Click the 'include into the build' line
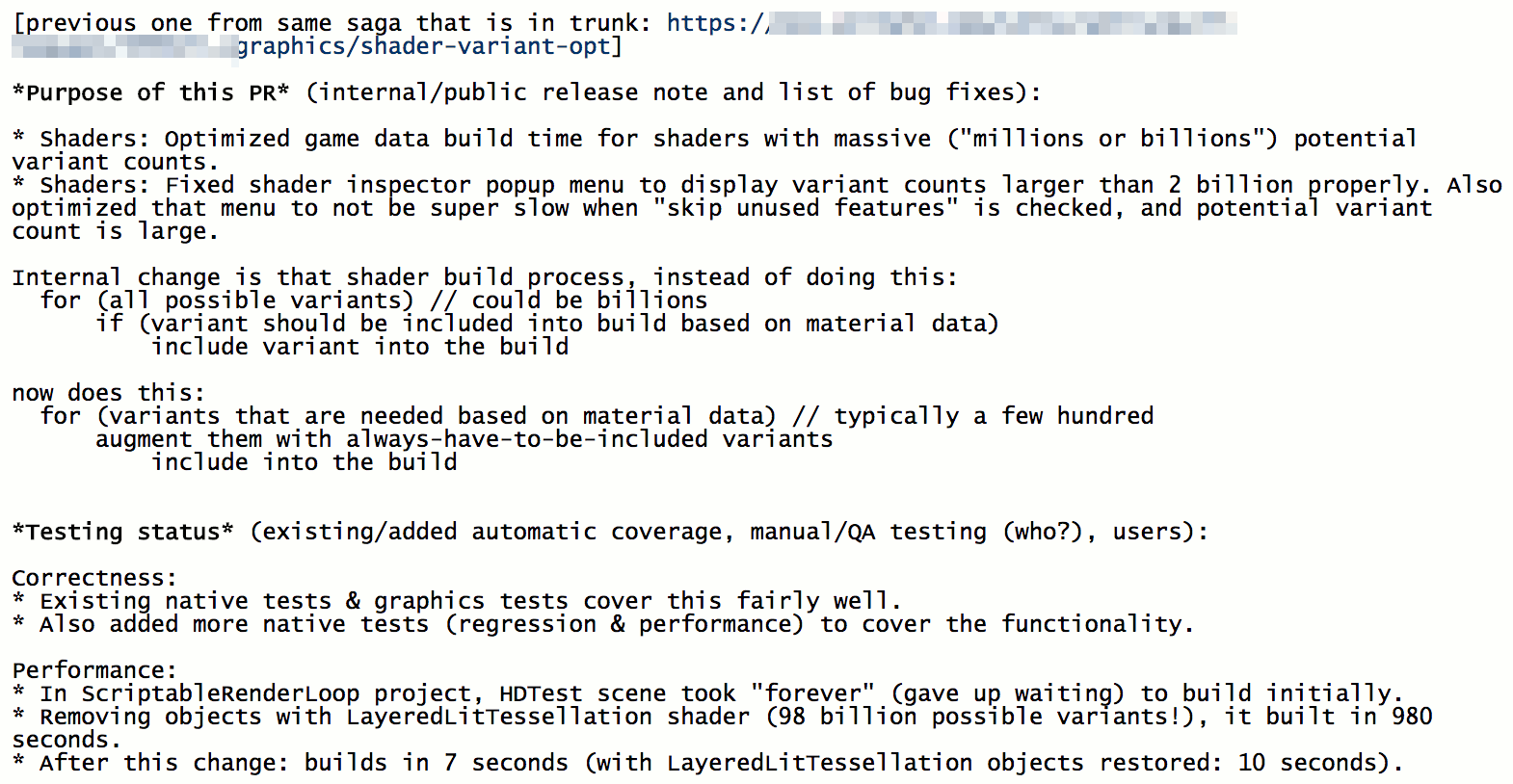The height and width of the screenshot is (784, 1513). 304,462
